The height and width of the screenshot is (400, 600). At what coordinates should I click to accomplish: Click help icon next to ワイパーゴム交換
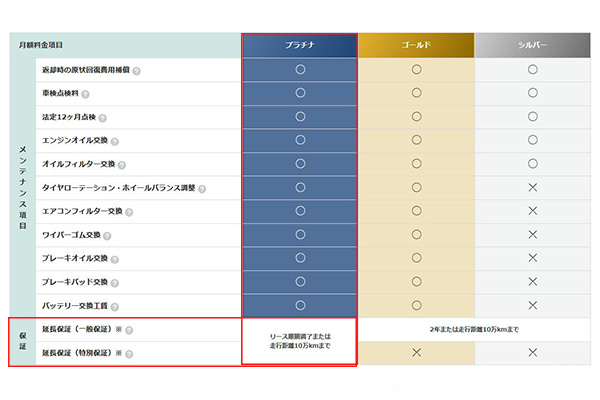[x=107, y=236]
